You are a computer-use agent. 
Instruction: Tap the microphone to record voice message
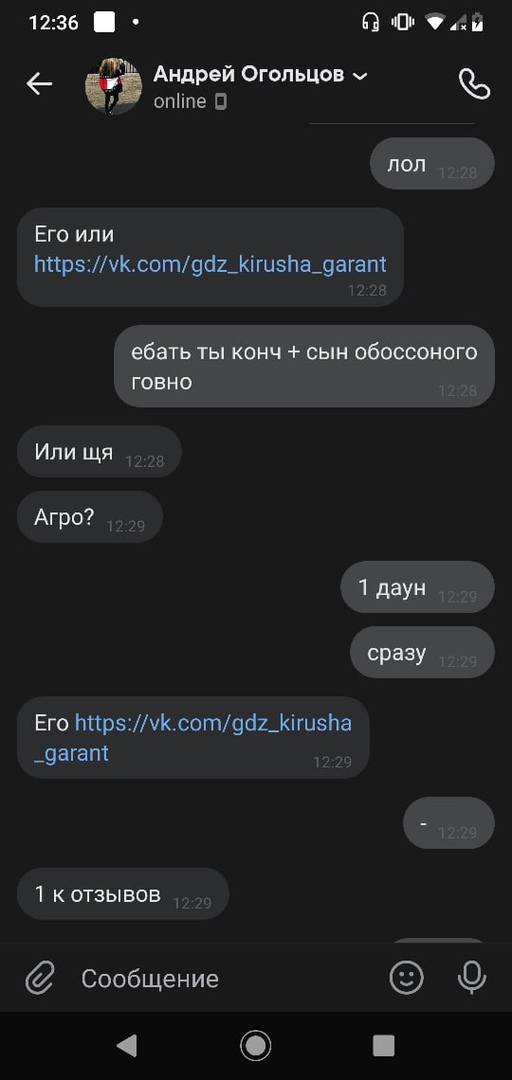coord(472,977)
